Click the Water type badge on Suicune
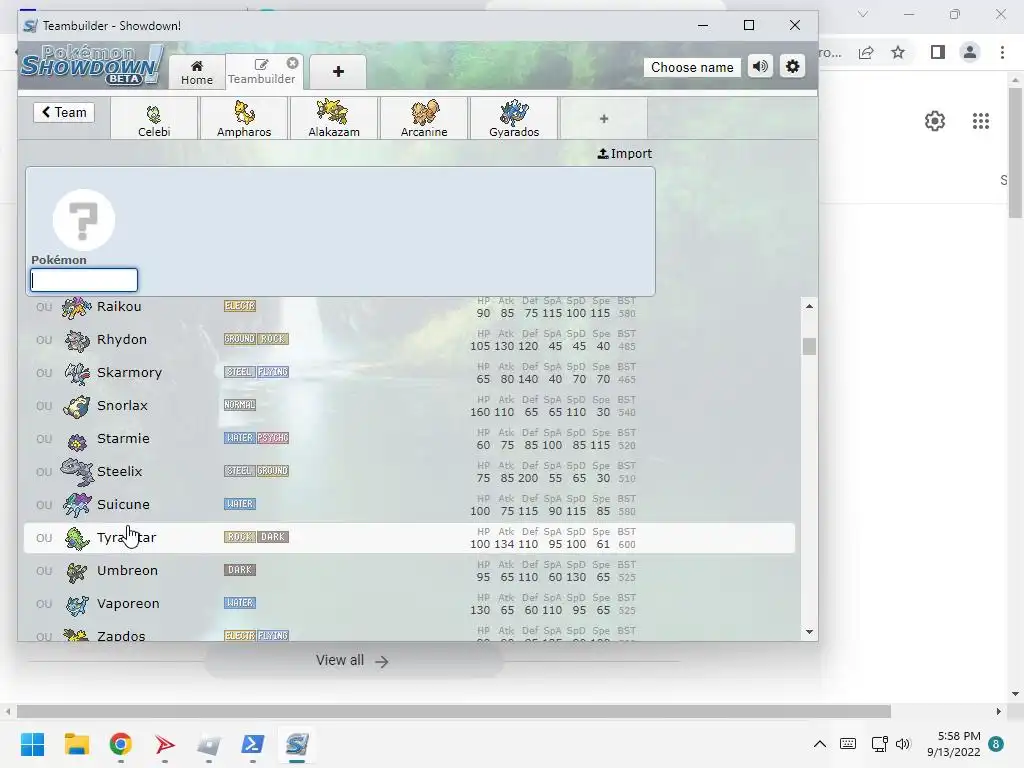Image resolution: width=1024 pixels, height=768 pixels. pyautogui.click(x=240, y=504)
